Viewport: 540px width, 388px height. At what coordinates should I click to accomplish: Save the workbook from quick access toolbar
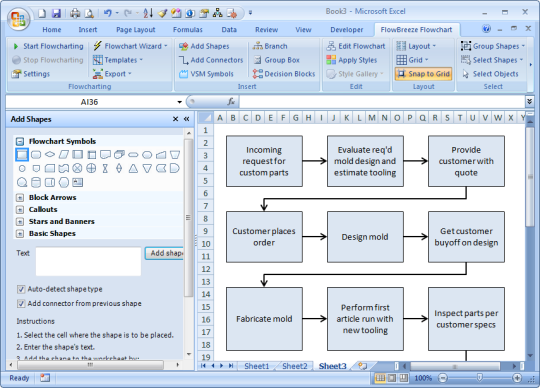(56, 13)
